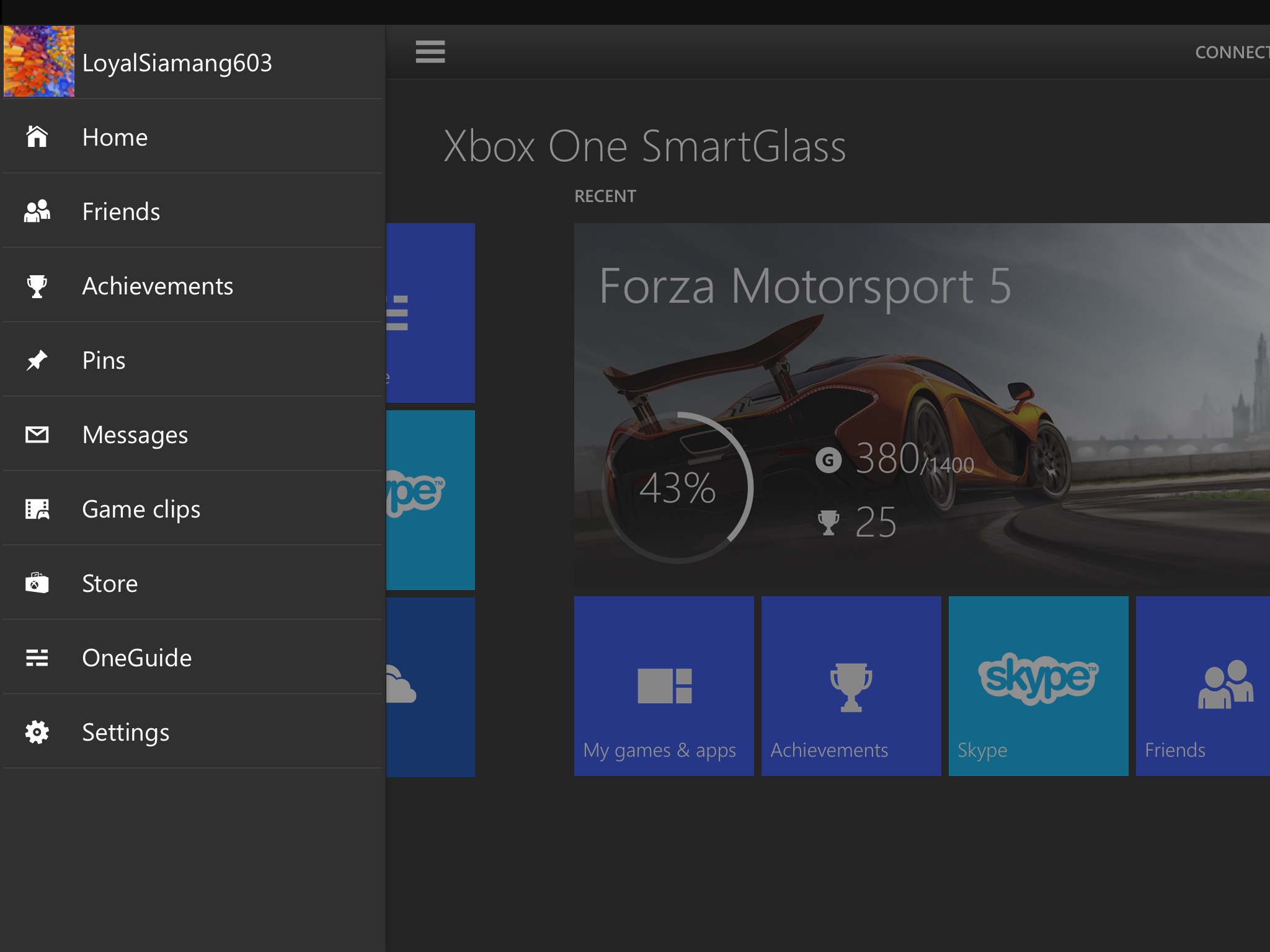This screenshot has height=952, width=1270.
Task: Open the LoyalSiamang603 profile avatar
Action: coord(39,61)
